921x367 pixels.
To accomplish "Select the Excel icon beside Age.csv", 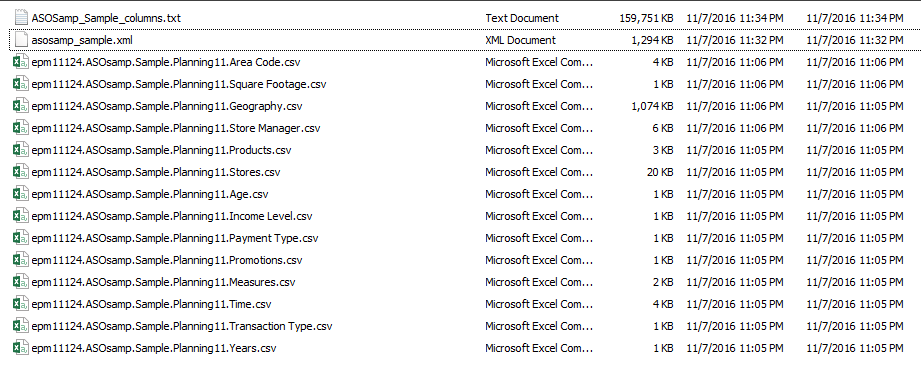I will (21, 194).
